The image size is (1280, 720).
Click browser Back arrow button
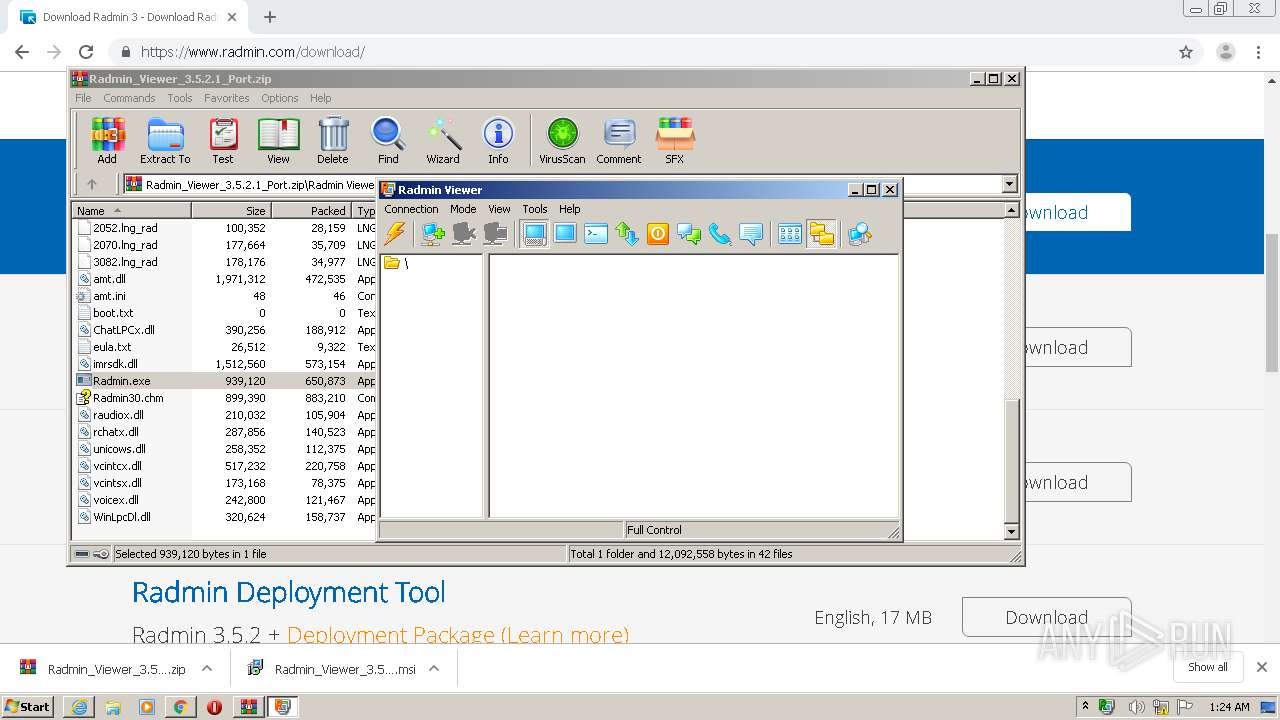point(22,52)
